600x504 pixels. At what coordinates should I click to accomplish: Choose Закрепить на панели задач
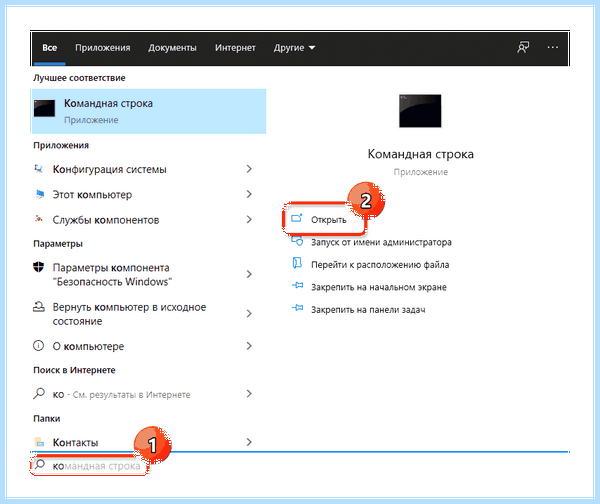(x=368, y=310)
